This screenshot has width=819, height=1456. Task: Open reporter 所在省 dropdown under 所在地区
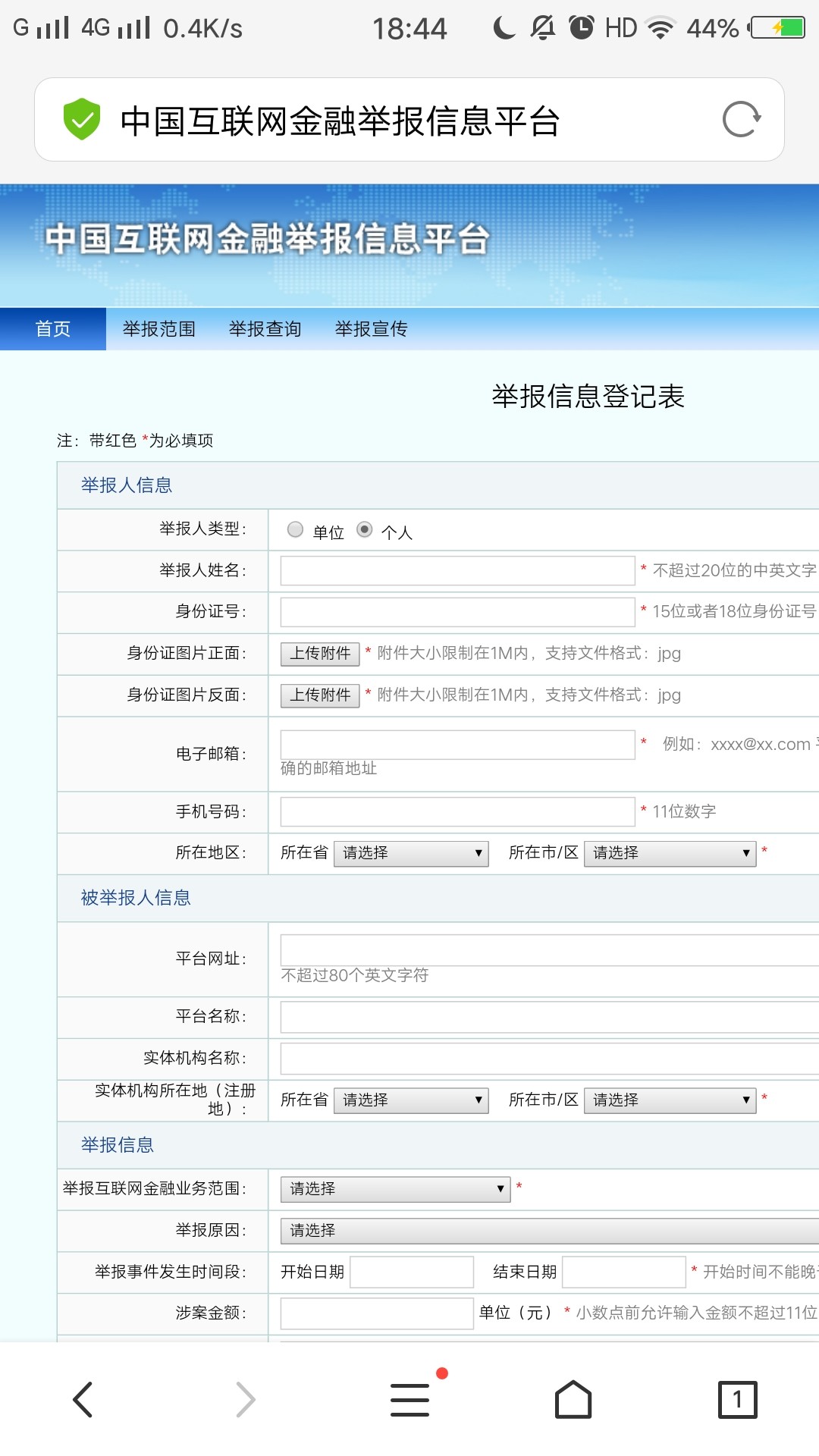click(x=411, y=853)
